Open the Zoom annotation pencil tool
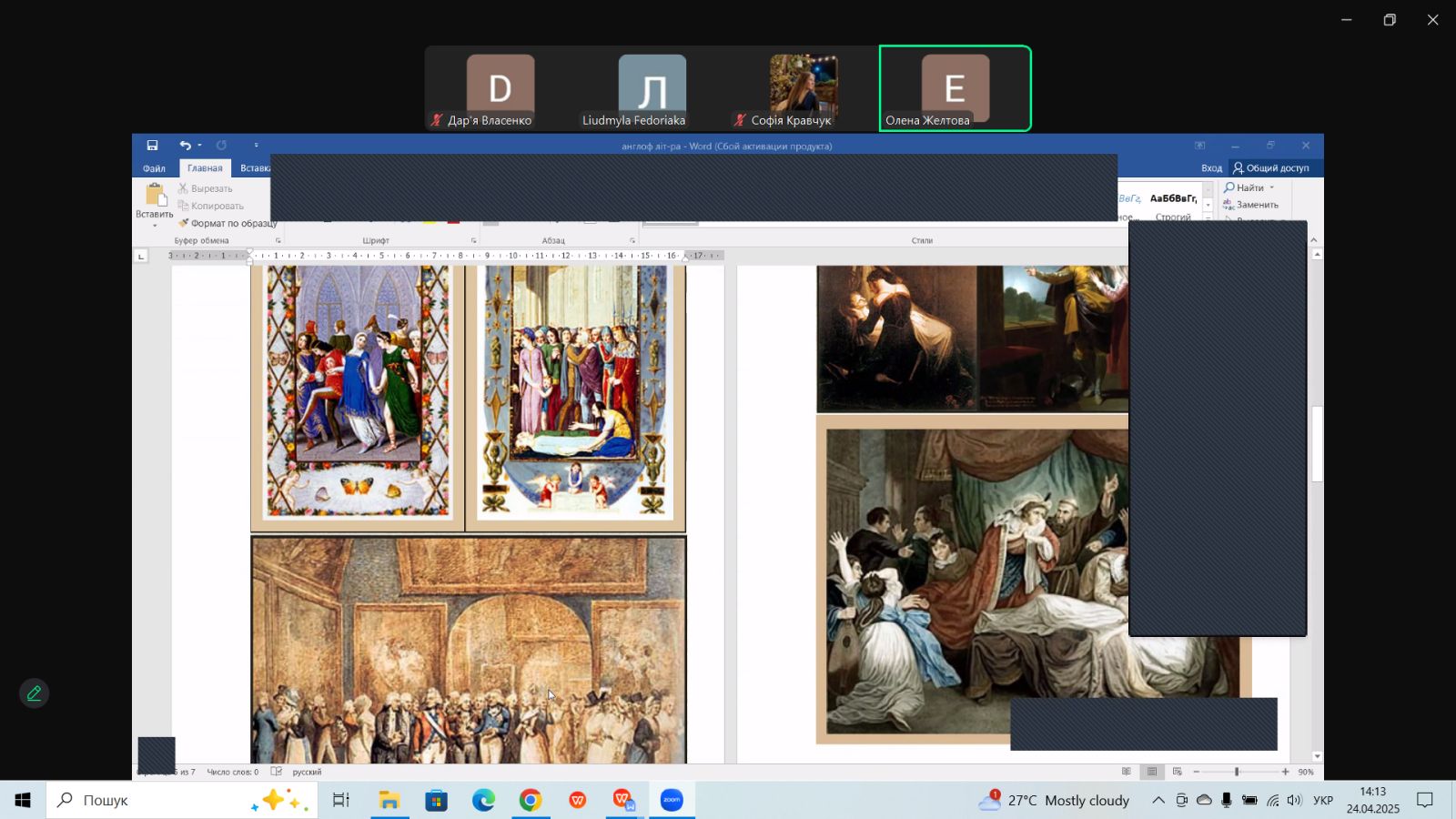The height and width of the screenshot is (819, 1456). click(34, 693)
